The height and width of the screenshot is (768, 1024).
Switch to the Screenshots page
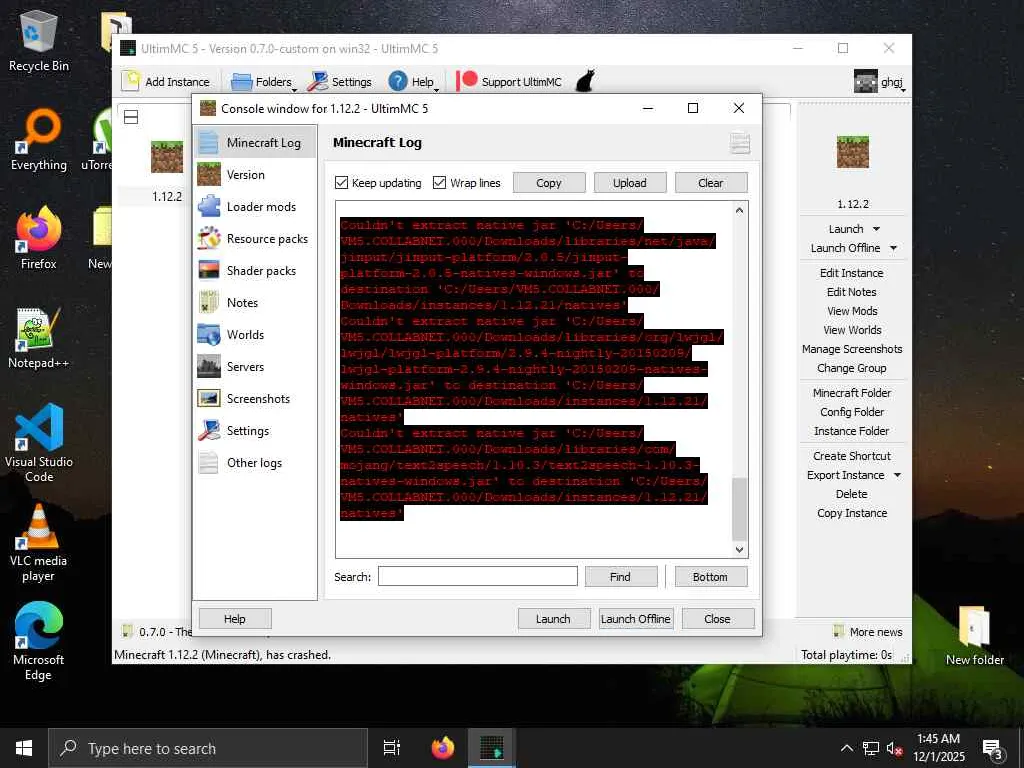pyautogui.click(x=255, y=398)
